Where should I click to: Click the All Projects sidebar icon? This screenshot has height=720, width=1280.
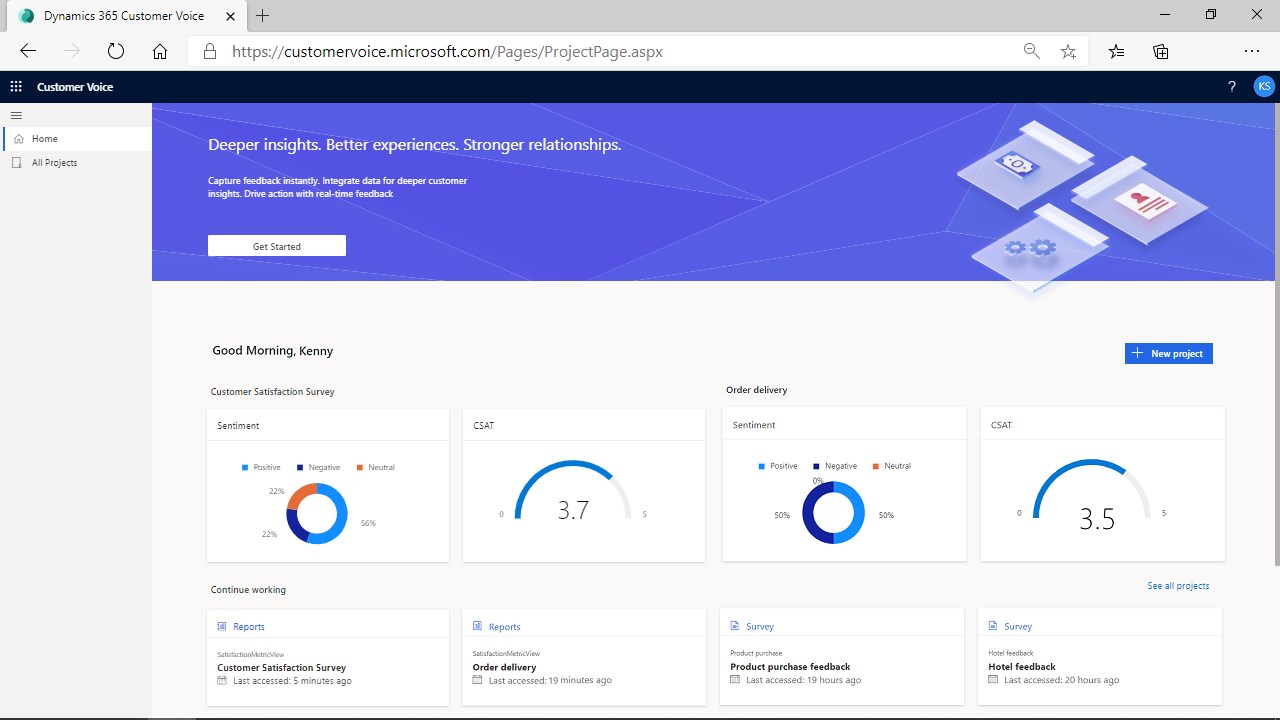click(x=17, y=162)
